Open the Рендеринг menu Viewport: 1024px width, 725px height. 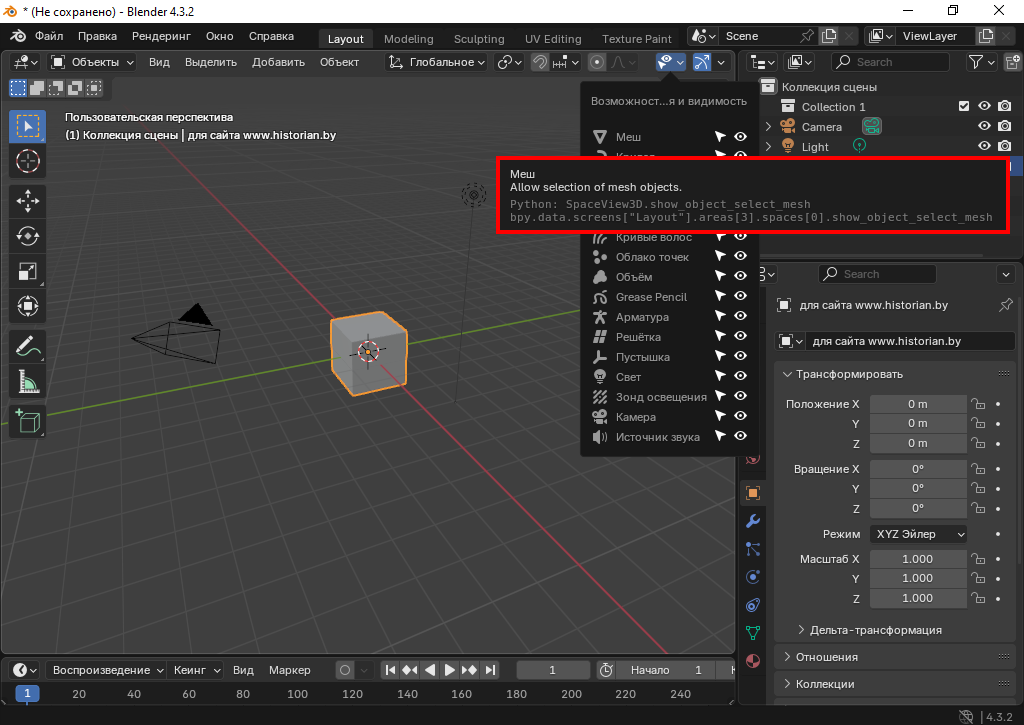[x=161, y=36]
